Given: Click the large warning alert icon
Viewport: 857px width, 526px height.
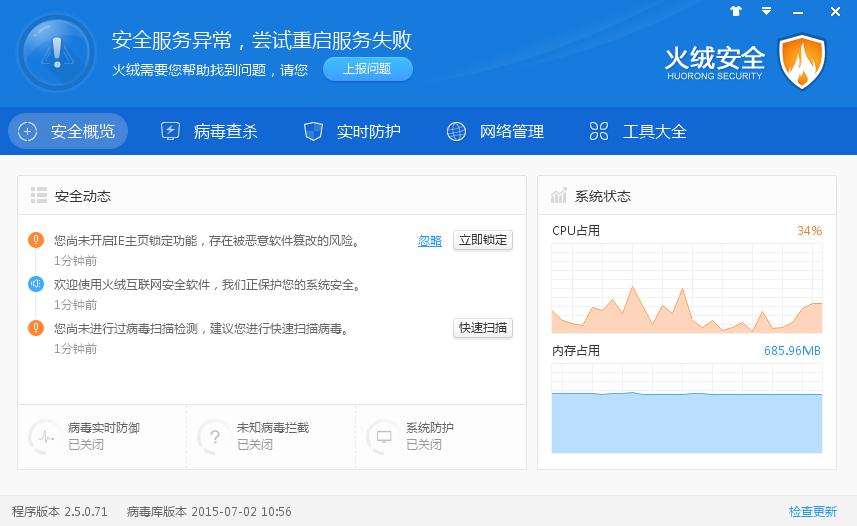Looking at the screenshot, I should pos(56,52).
